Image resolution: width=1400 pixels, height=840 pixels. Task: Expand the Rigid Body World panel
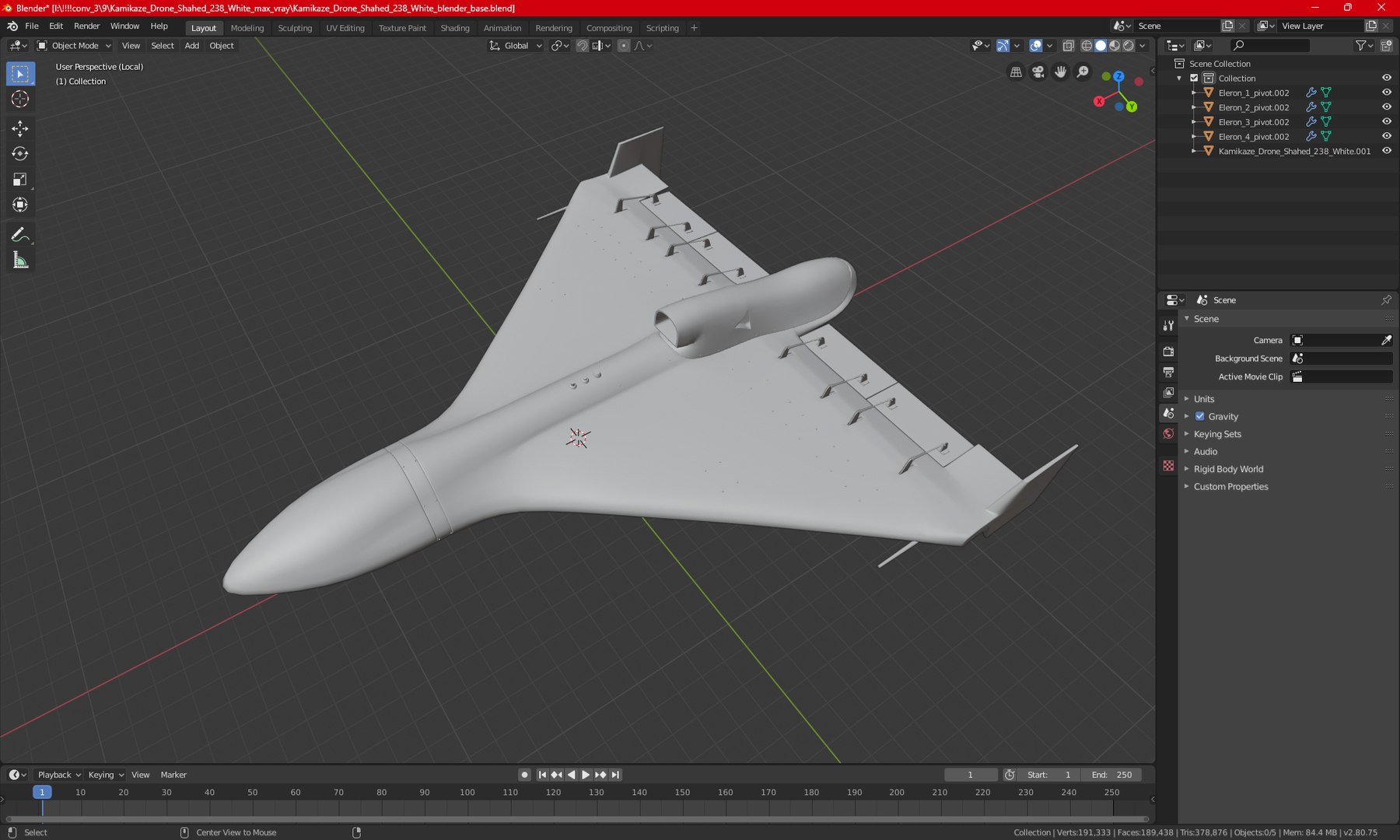click(1228, 469)
